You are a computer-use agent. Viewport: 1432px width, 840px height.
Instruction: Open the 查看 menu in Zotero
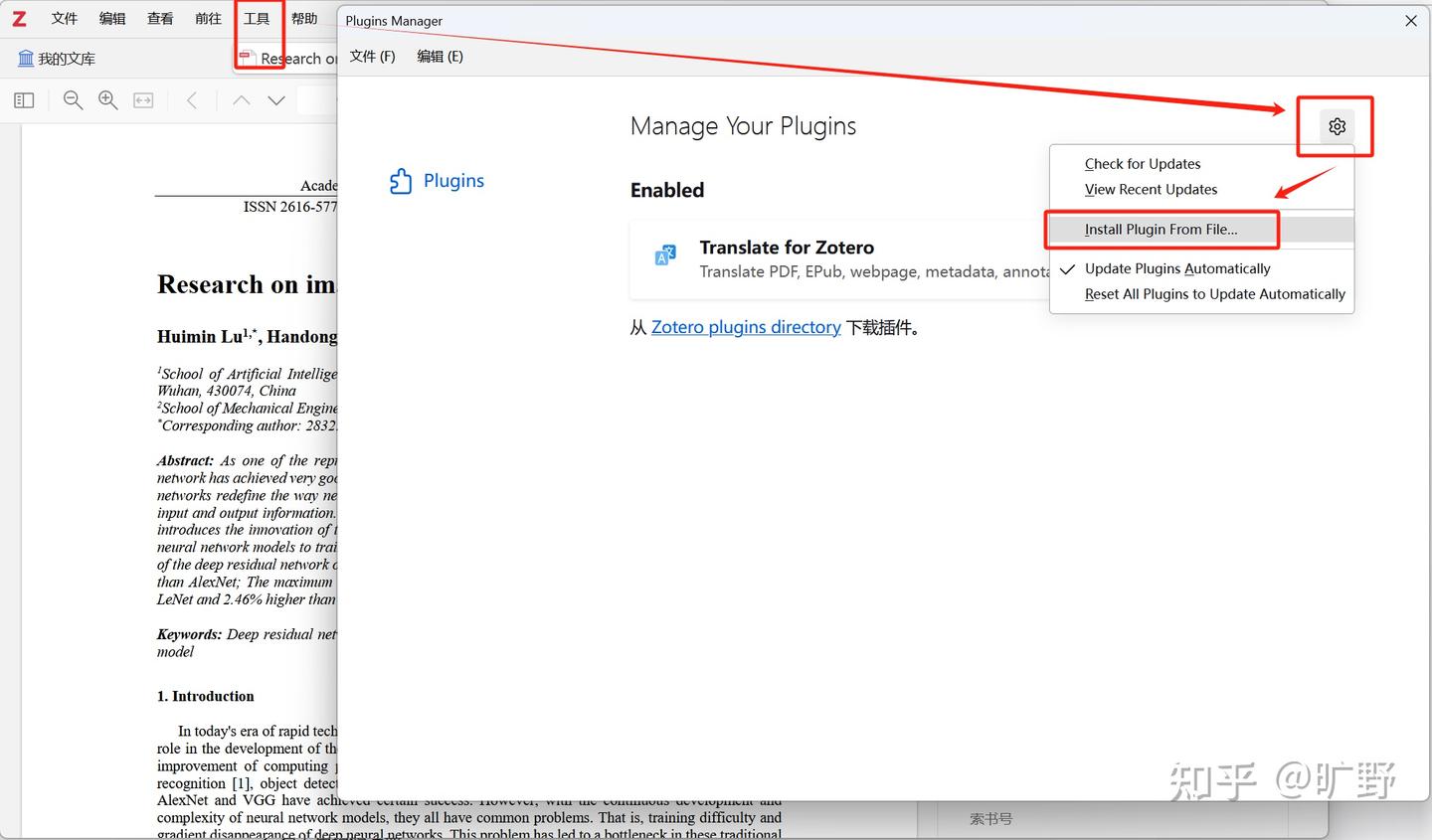tap(160, 18)
